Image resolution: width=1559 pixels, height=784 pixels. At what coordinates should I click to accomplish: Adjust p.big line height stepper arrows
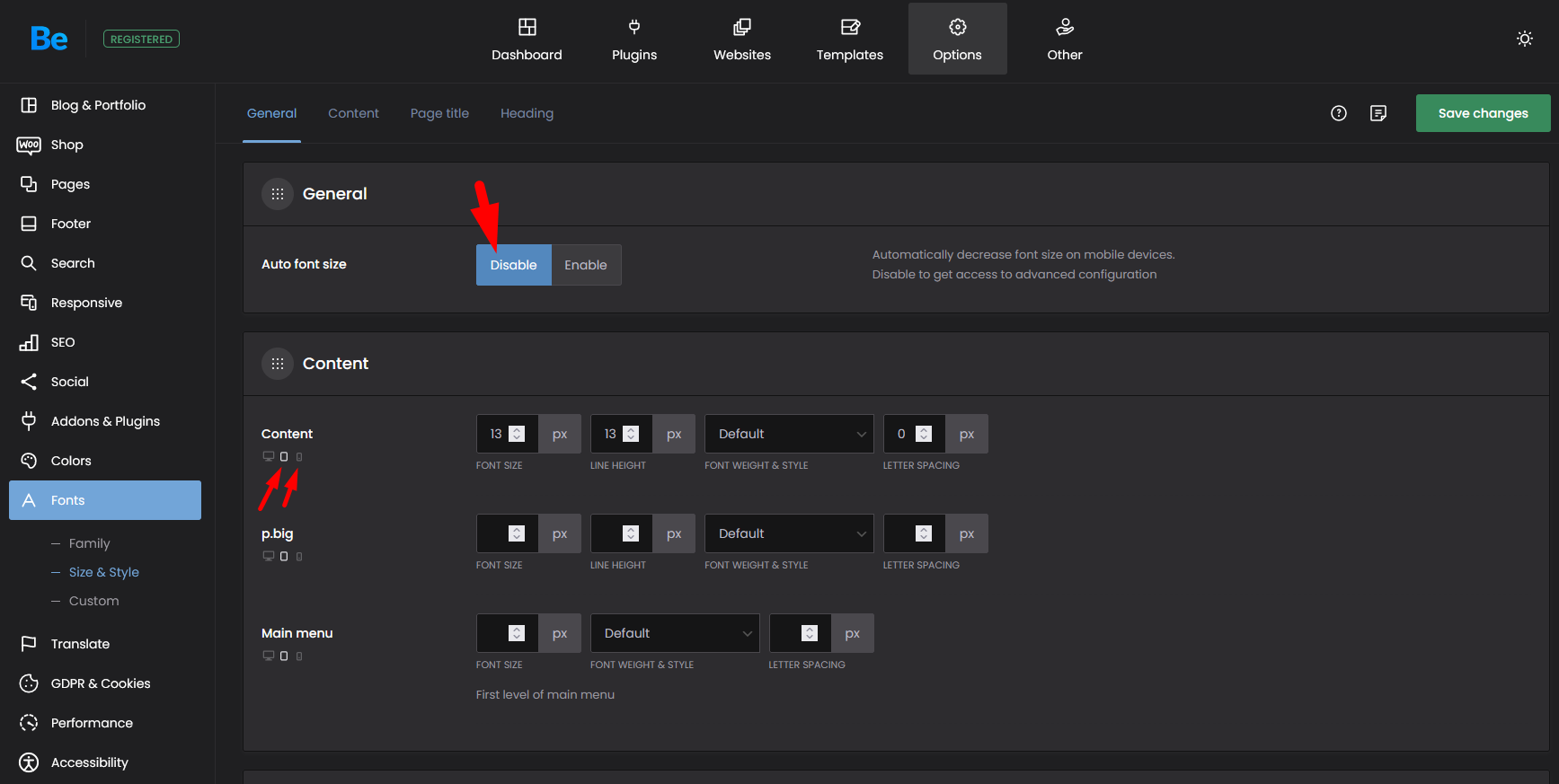click(x=631, y=533)
